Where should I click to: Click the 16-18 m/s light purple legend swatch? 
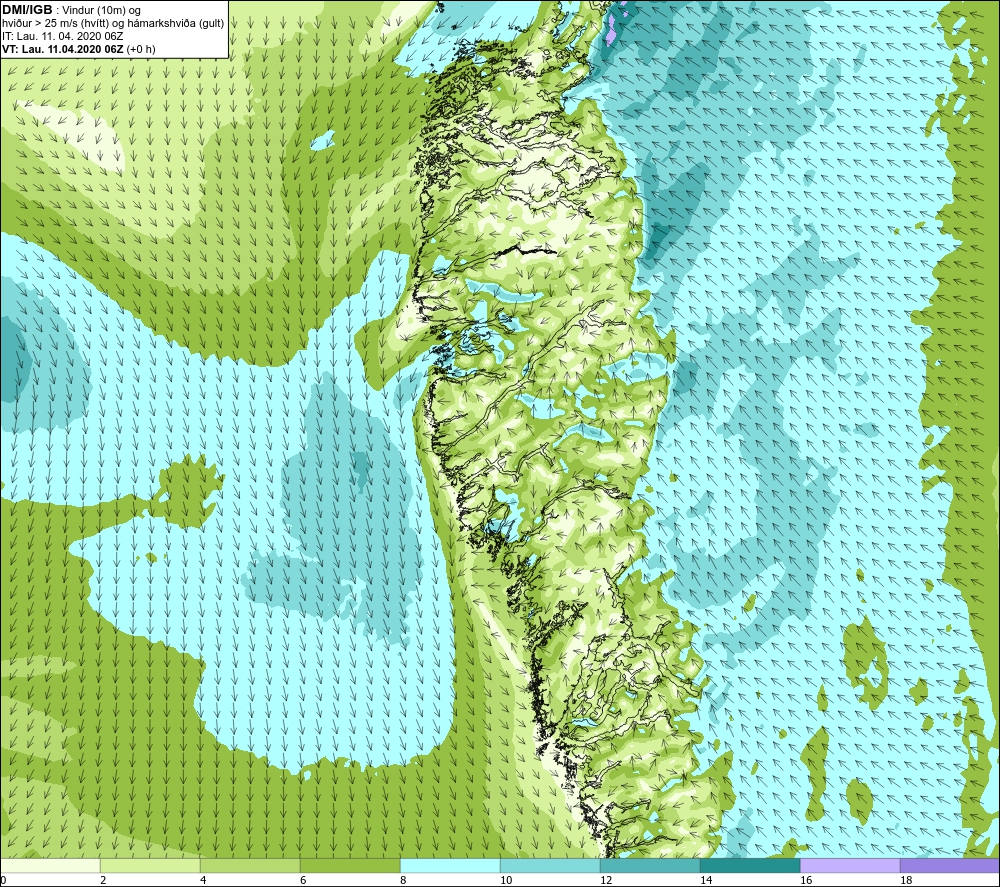pos(850,865)
